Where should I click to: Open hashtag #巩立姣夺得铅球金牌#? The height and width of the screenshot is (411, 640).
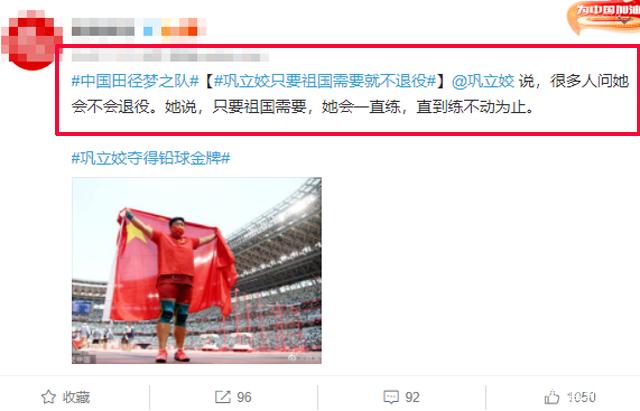tap(151, 158)
